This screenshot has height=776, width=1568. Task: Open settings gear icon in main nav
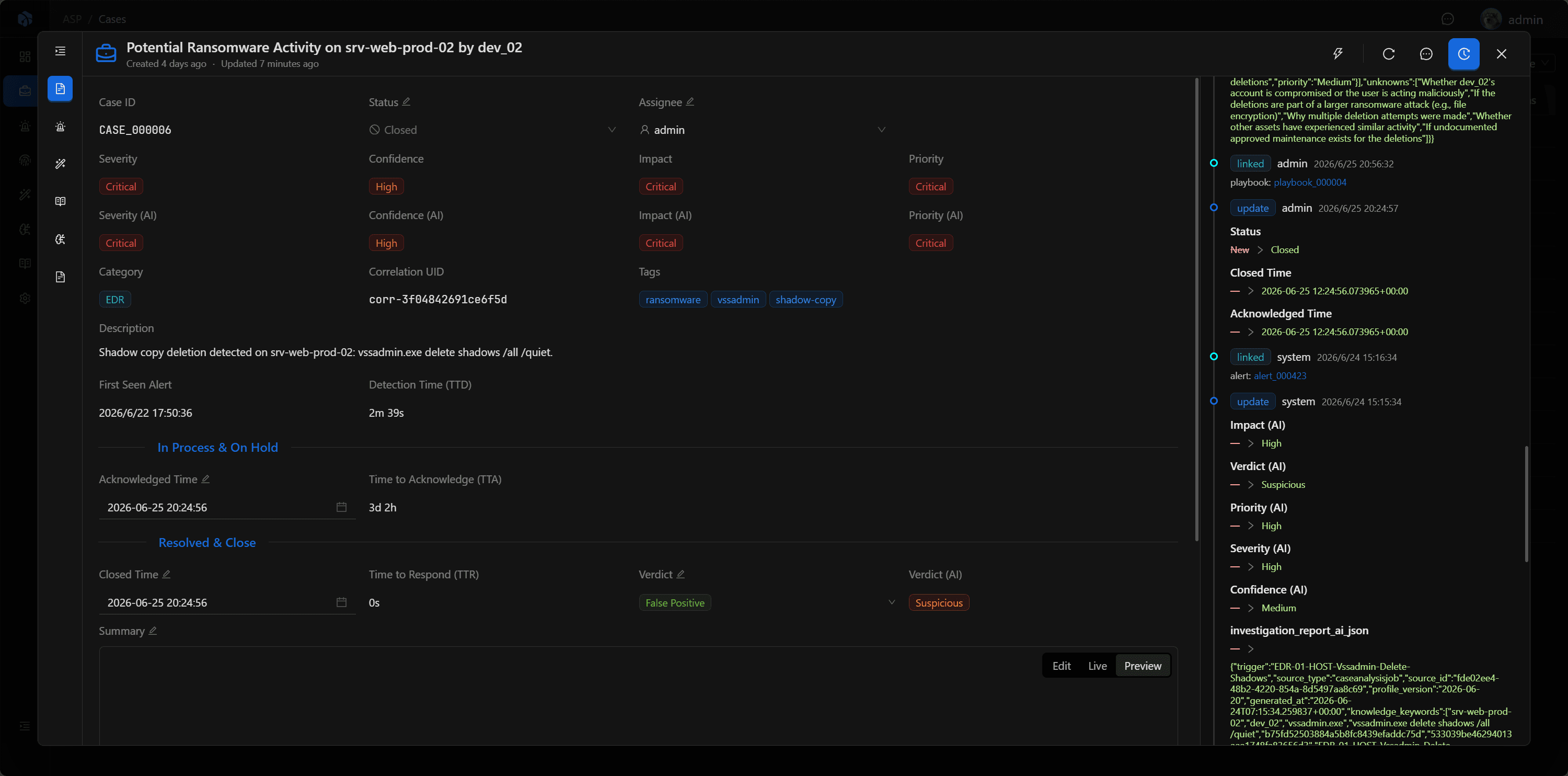point(25,299)
